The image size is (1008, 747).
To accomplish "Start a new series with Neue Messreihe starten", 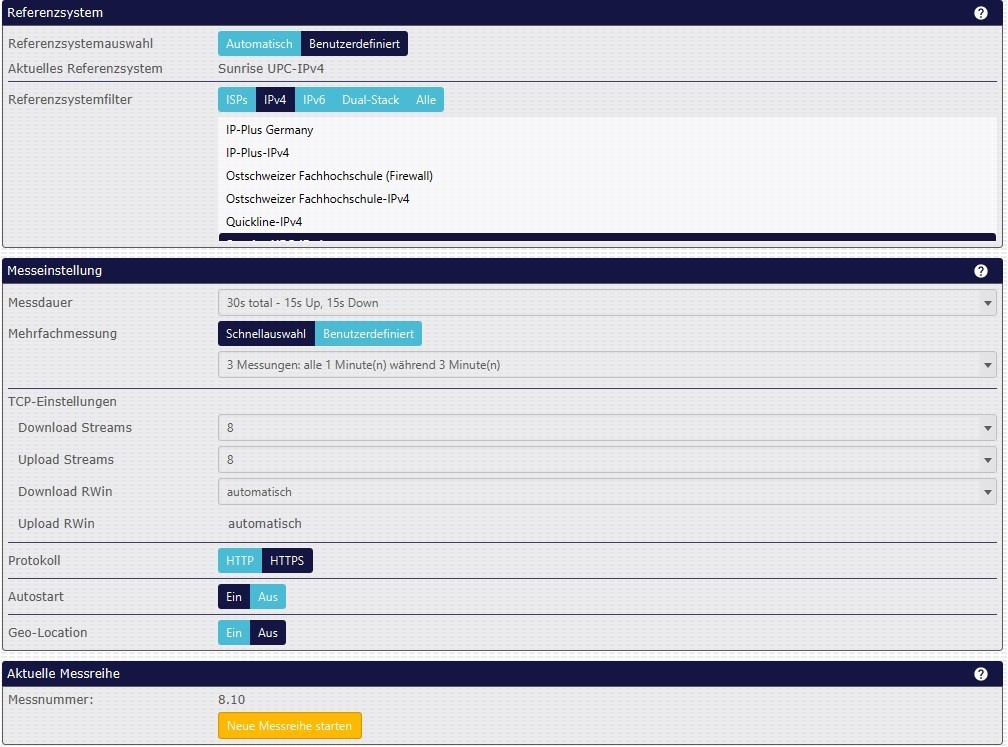I will (290, 726).
